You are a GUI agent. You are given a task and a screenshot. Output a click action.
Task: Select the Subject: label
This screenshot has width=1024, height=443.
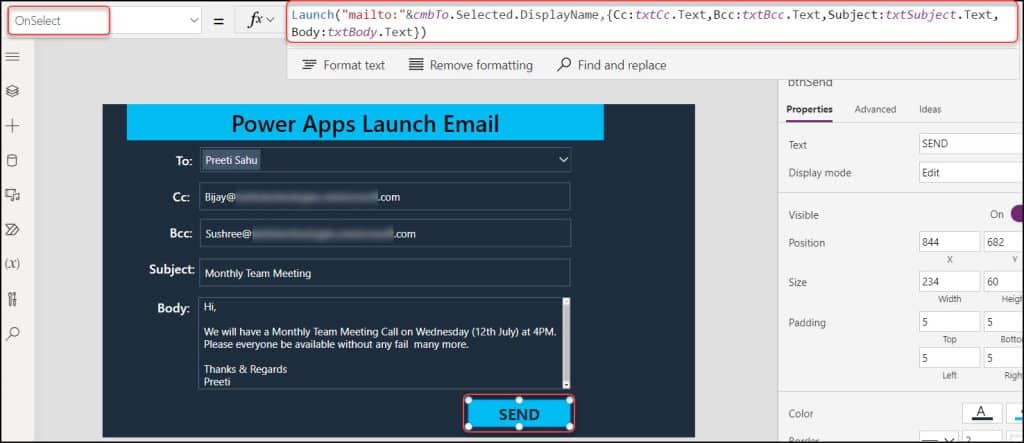pyautogui.click(x=172, y=269)
